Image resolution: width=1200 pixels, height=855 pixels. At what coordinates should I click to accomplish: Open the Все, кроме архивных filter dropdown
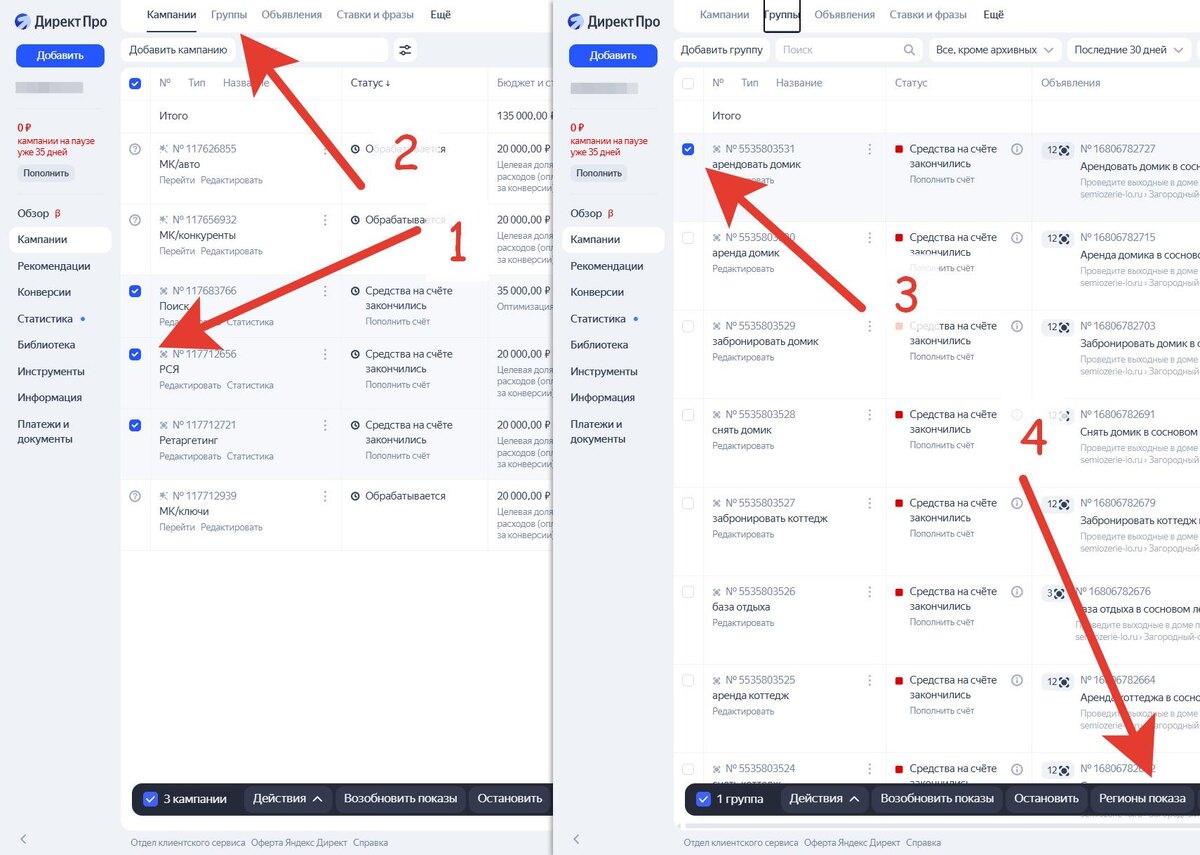tap(994, 49)
